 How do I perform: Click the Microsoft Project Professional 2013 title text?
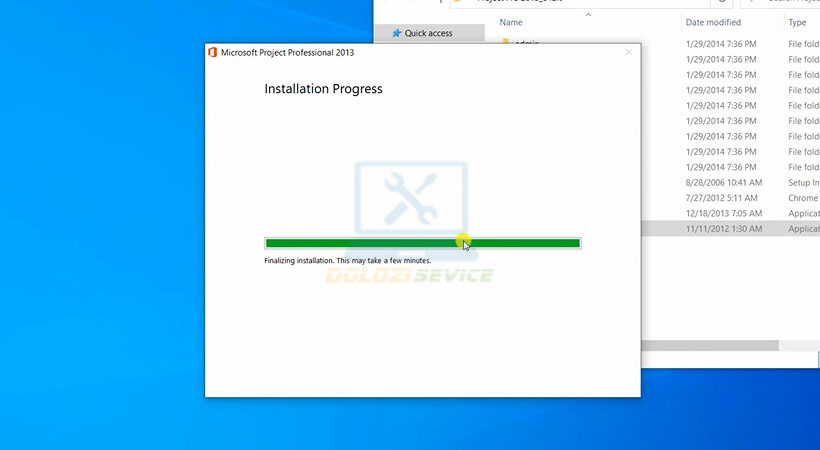tap(287, 52)
